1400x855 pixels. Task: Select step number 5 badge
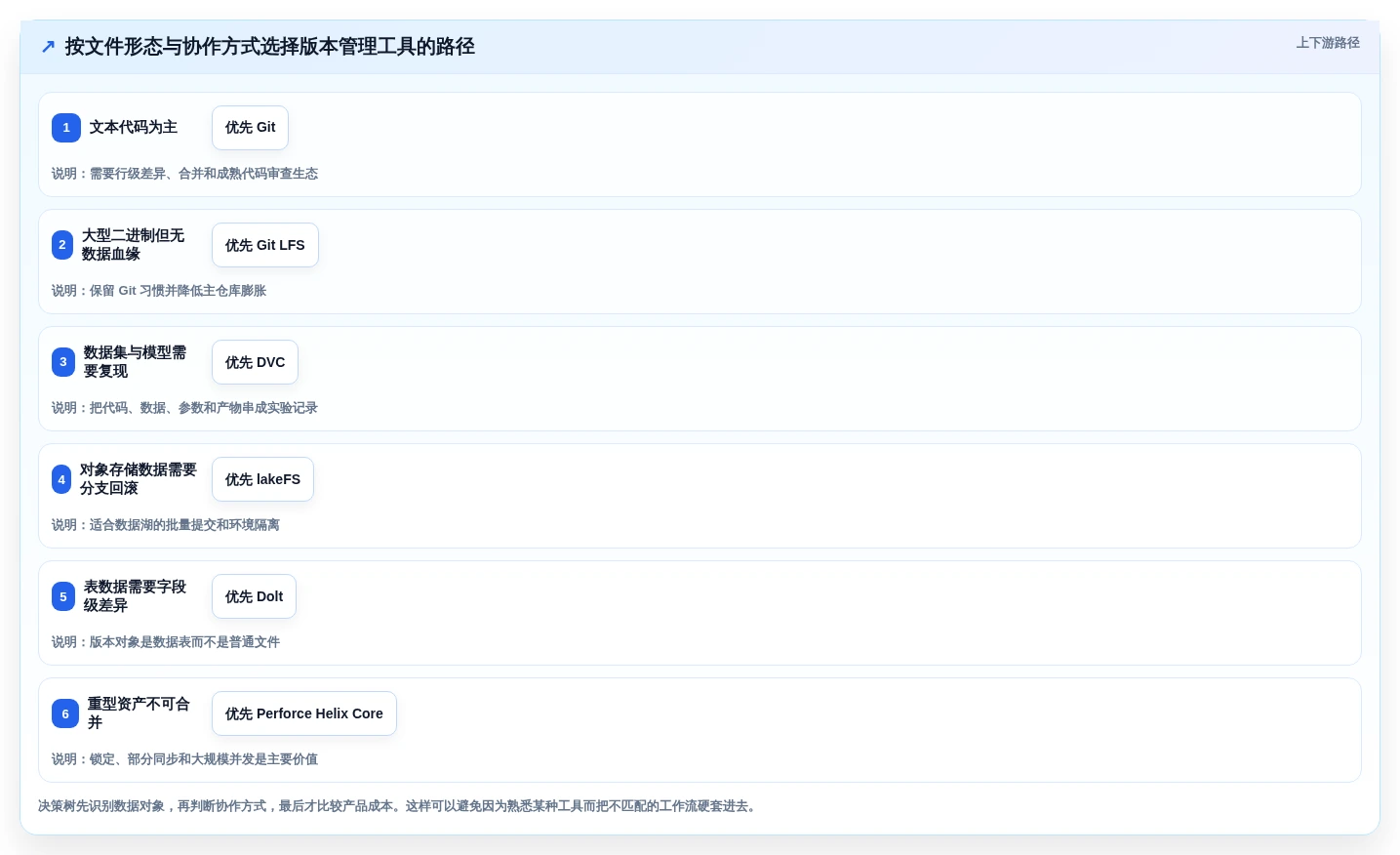(x=63, y=596)
